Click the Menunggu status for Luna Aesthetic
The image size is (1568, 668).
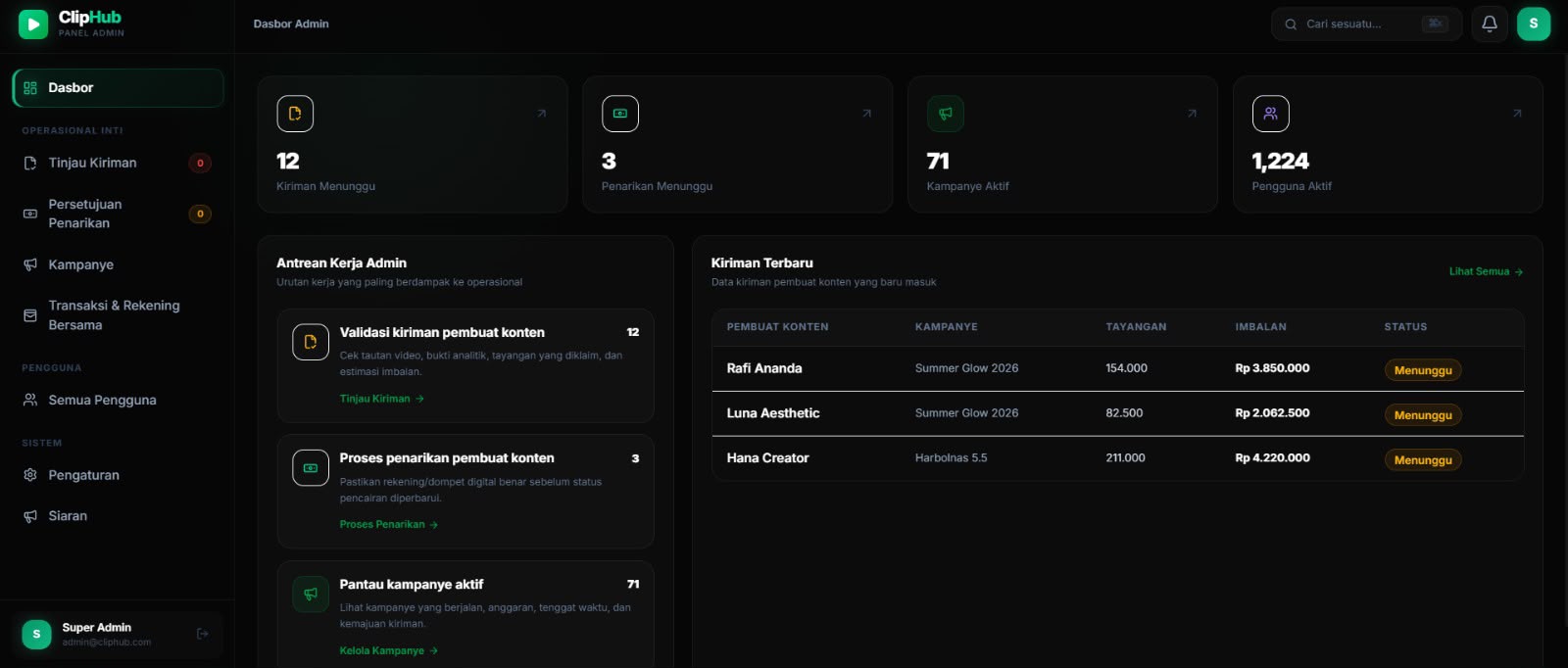(x=1423, y=415)
